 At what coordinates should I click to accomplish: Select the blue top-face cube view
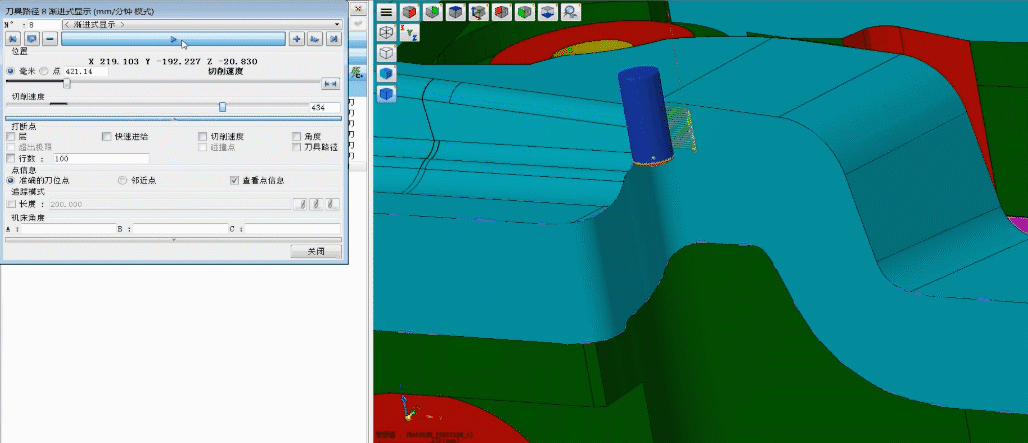coord(456,12)
